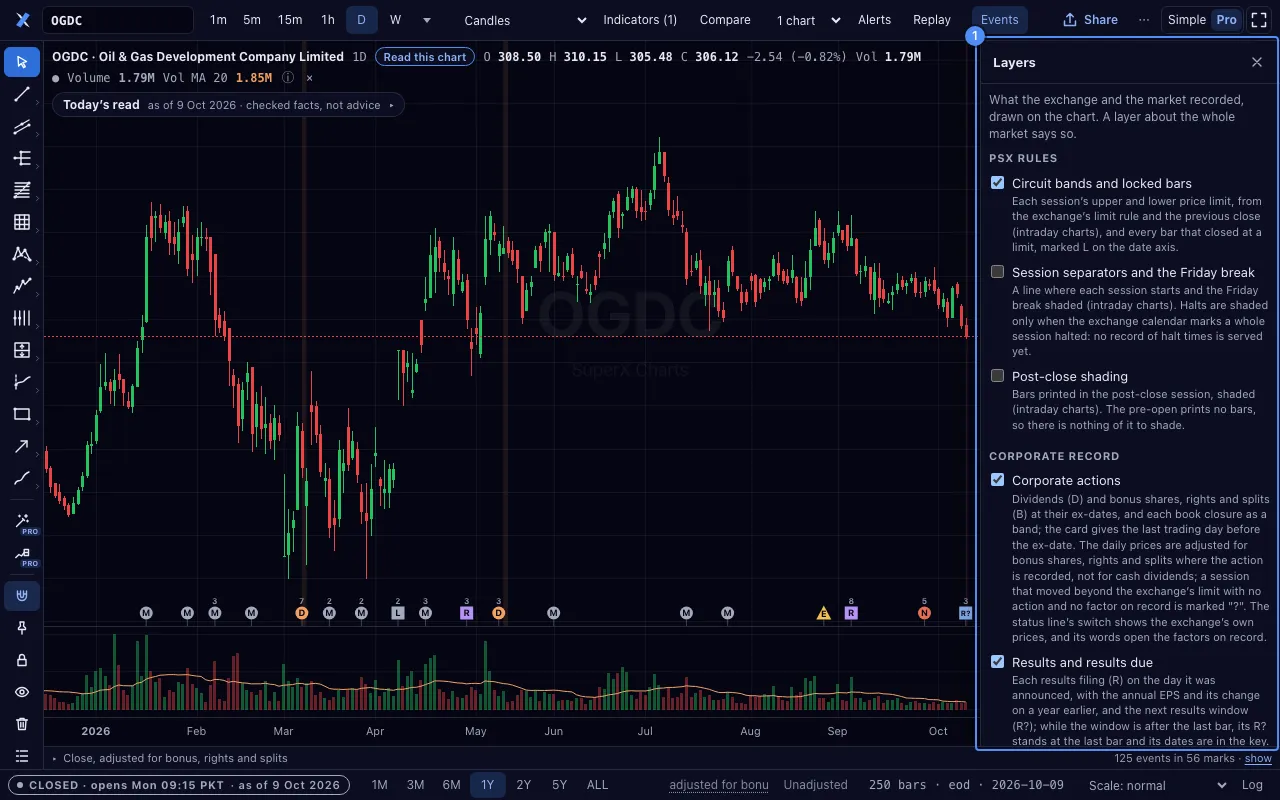Choose the arrow annotation tool

[x=22, y=446]
